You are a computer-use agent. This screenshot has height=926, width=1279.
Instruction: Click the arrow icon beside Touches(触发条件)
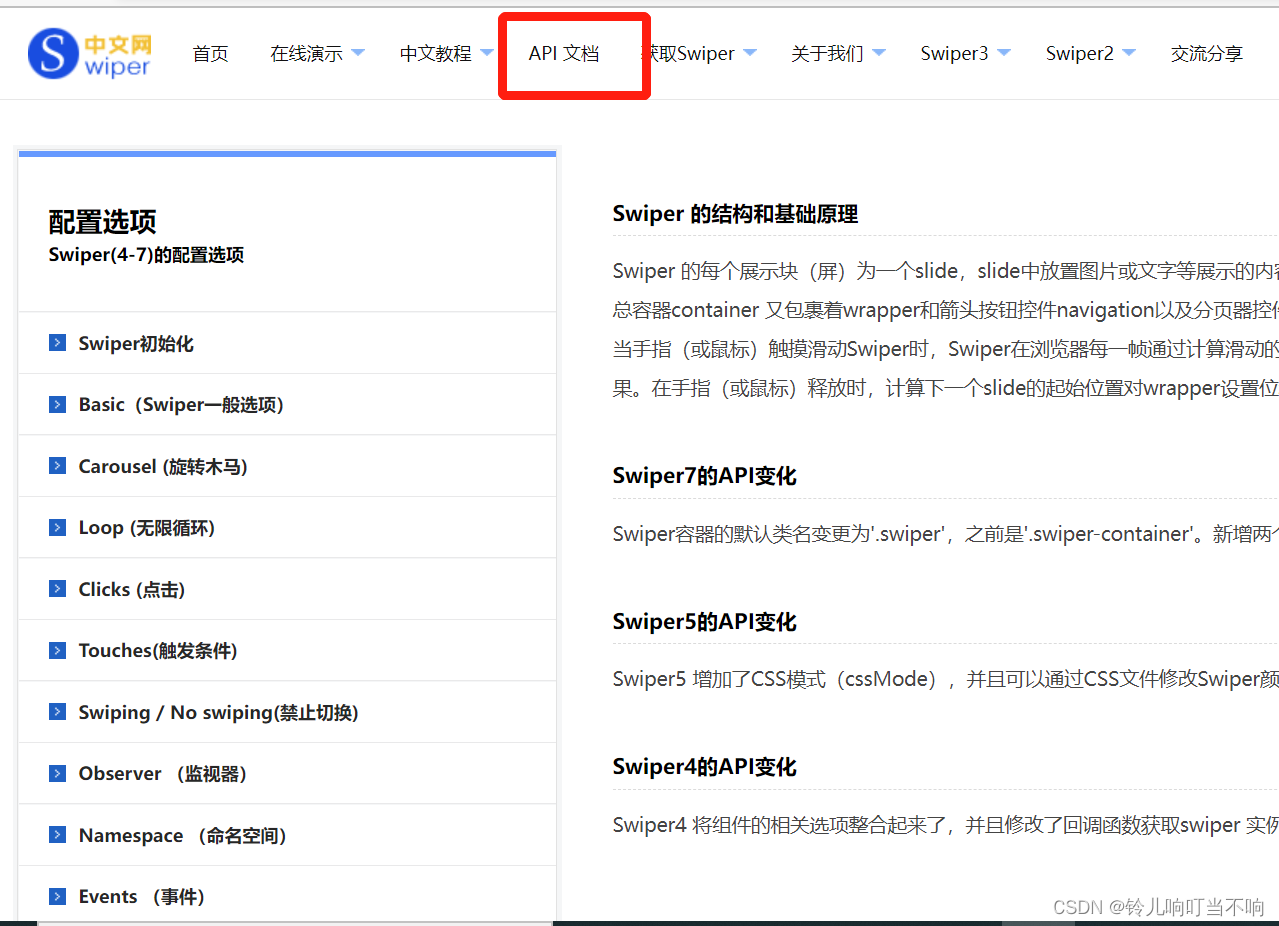(x=57, y=650)
